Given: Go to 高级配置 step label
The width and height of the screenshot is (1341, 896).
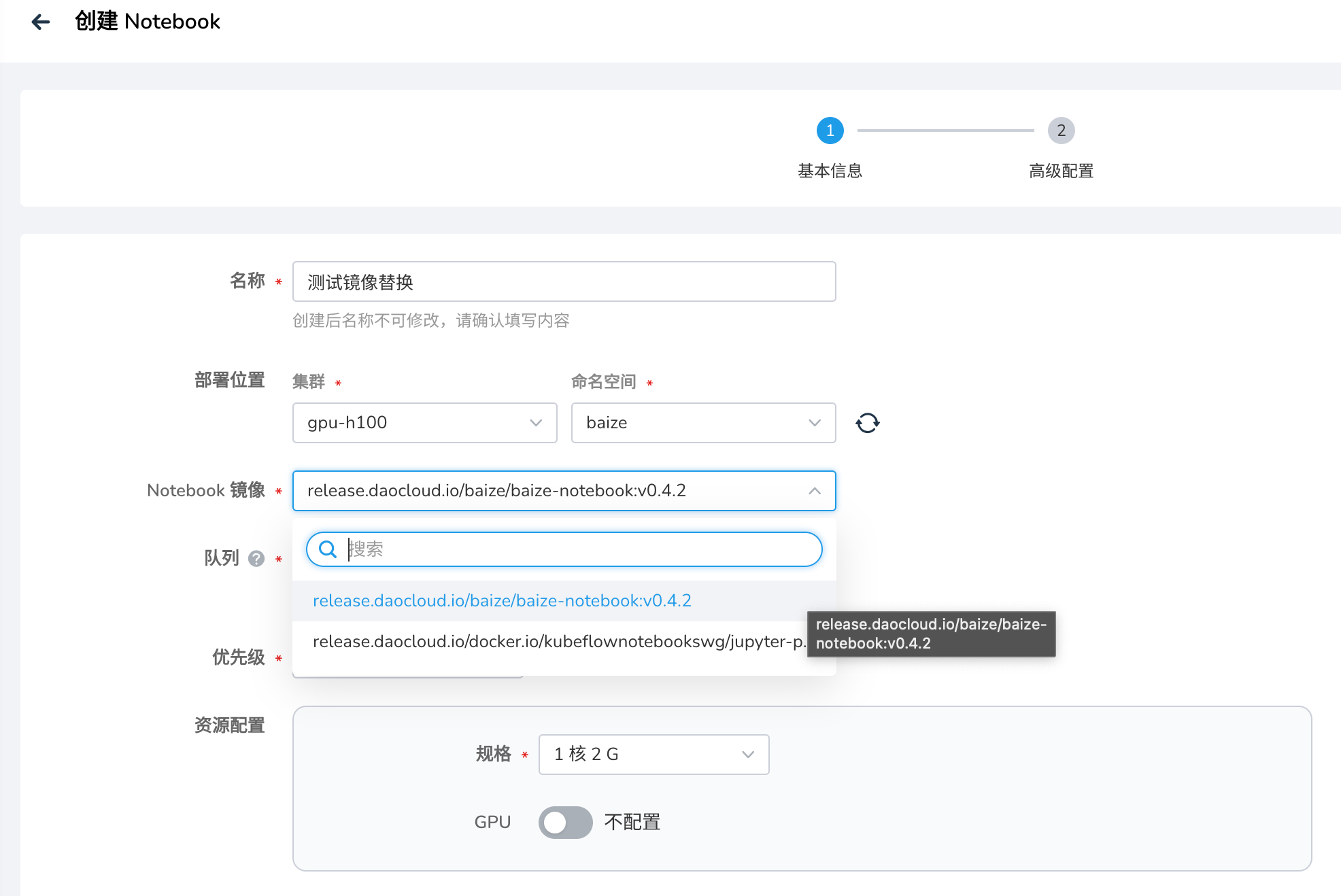Looking at the screenshot, I should [1061, 171].
